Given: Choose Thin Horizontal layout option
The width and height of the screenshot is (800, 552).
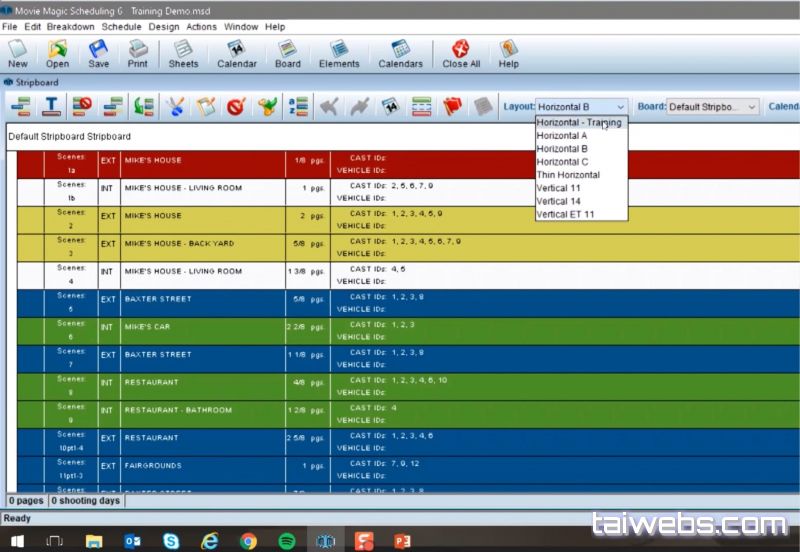Looking at the screenshot, I should point(568,175).
